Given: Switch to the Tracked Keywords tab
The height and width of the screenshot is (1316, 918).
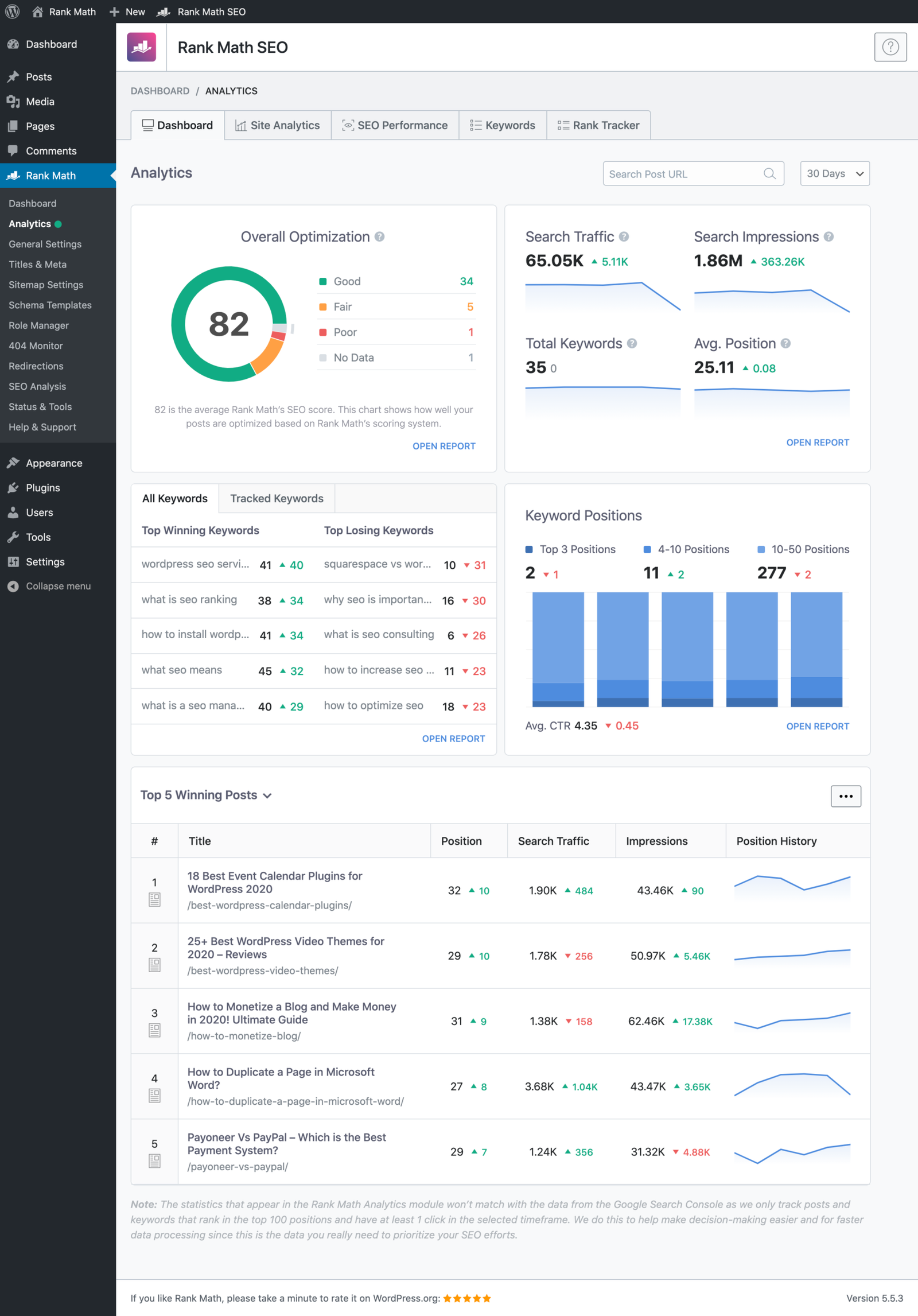Looking at the screenshot, I should (x=276, y=498).
